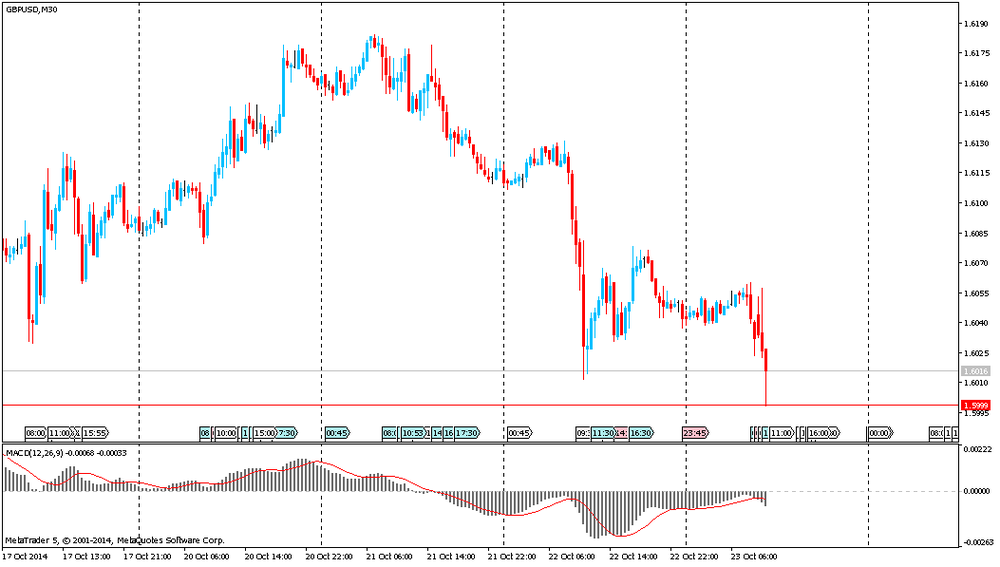Click the grey 1.6016 bid price label
The image size is (1000, 567).
976,371
